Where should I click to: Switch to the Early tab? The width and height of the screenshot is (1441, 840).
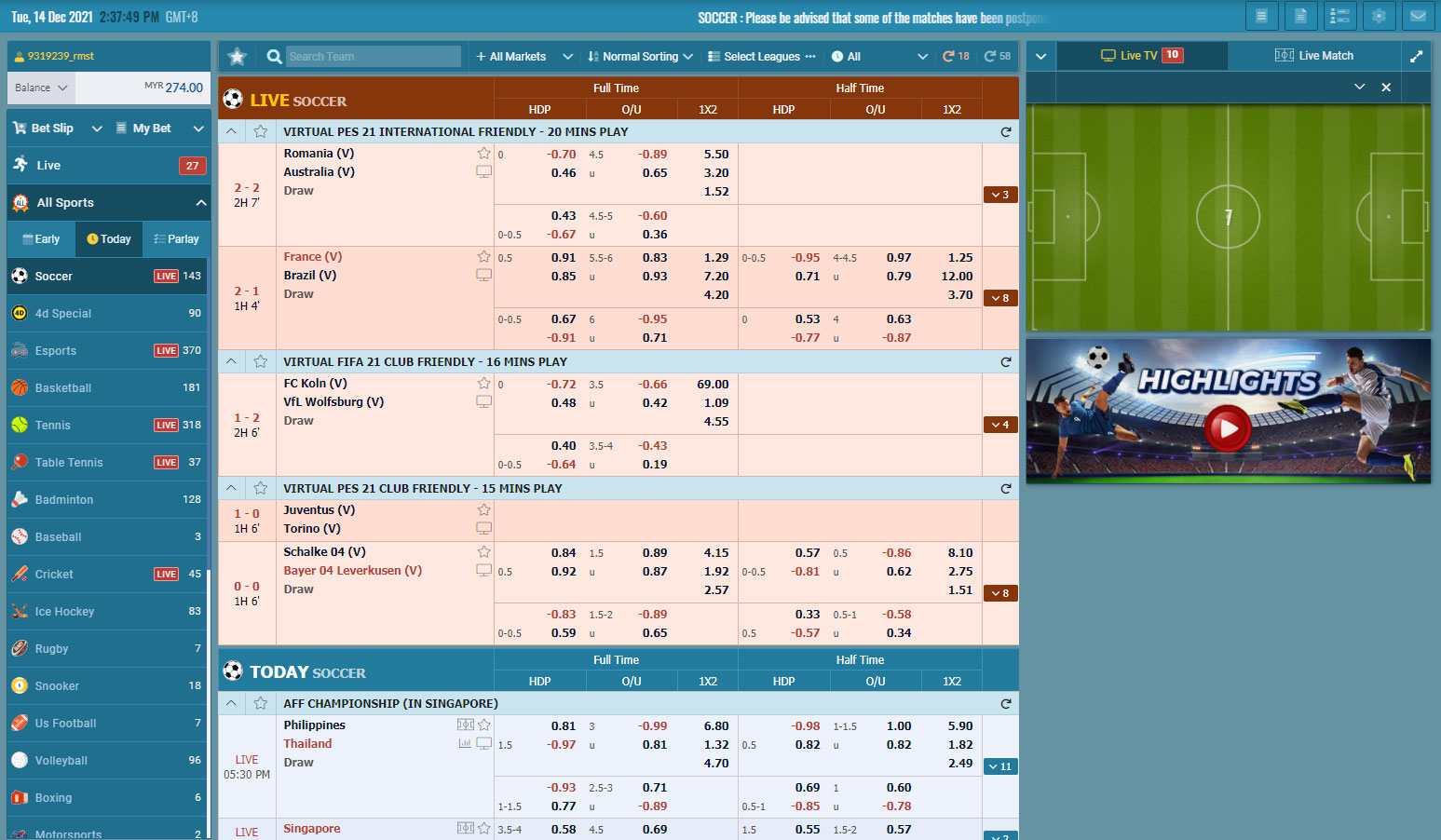(x=42, y=239)
